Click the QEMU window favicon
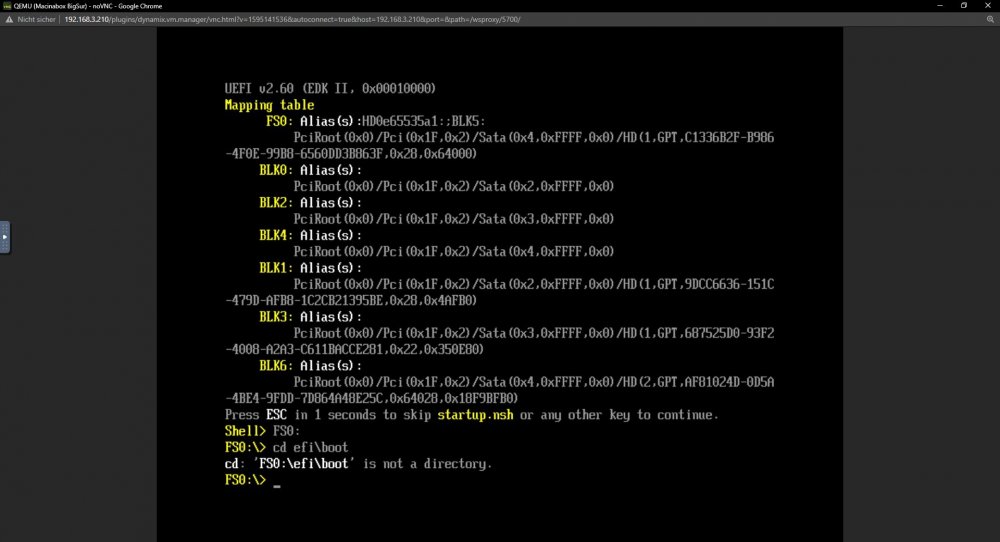 pyautogui.click(x=7, y=6)
